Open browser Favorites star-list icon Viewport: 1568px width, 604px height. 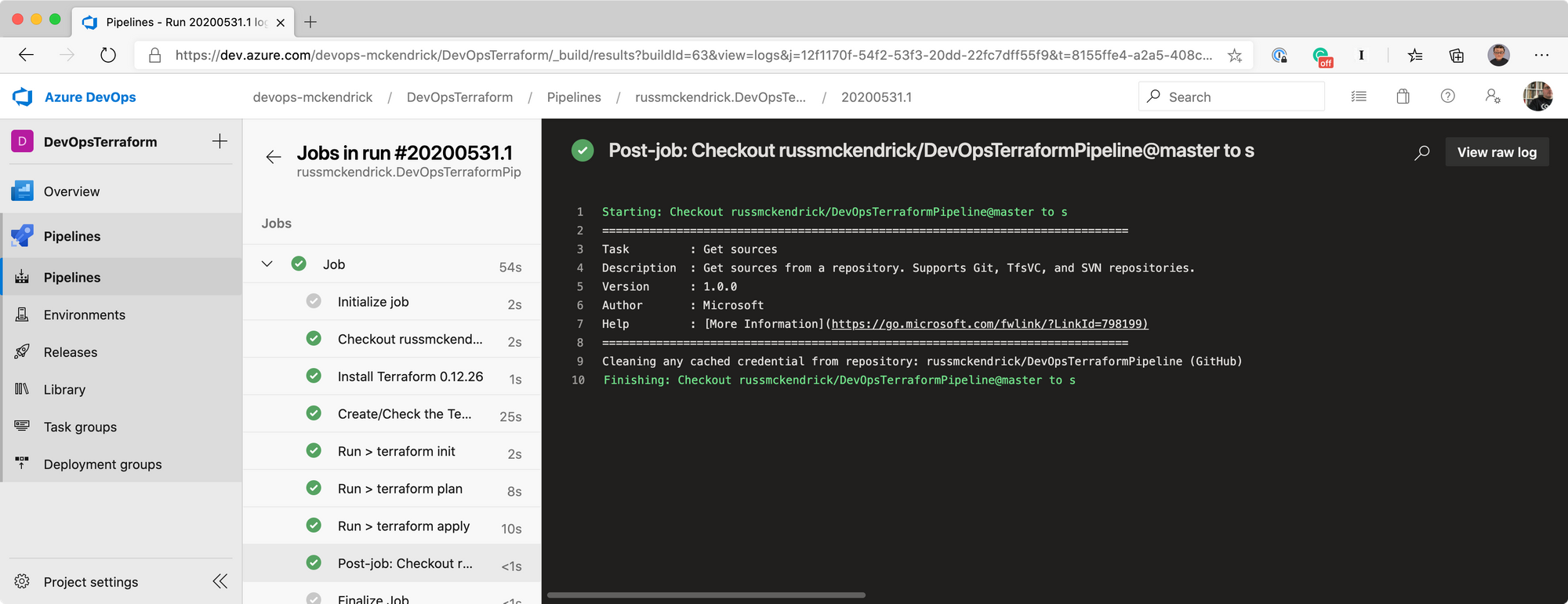pos(1415,55)
